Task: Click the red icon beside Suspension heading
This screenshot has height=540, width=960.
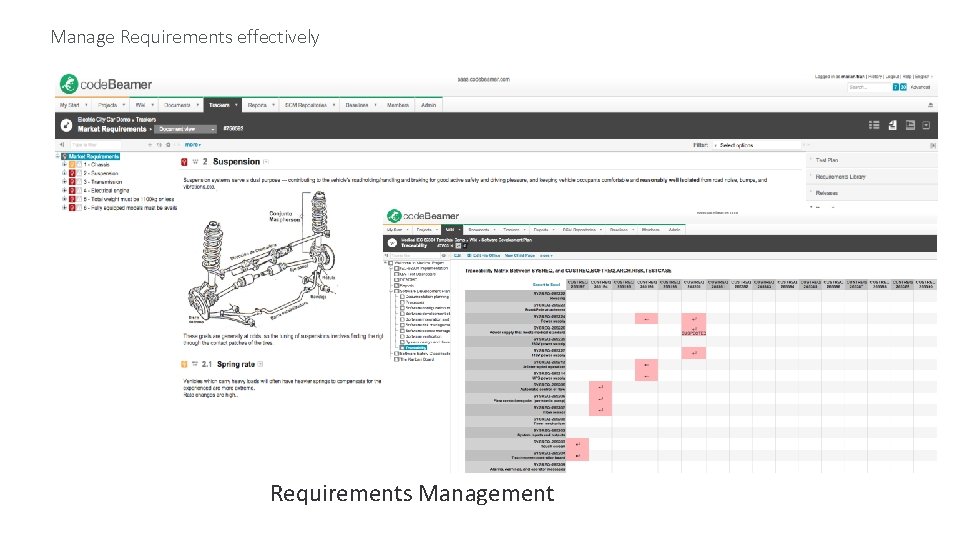Action: (x=184, y=162)
